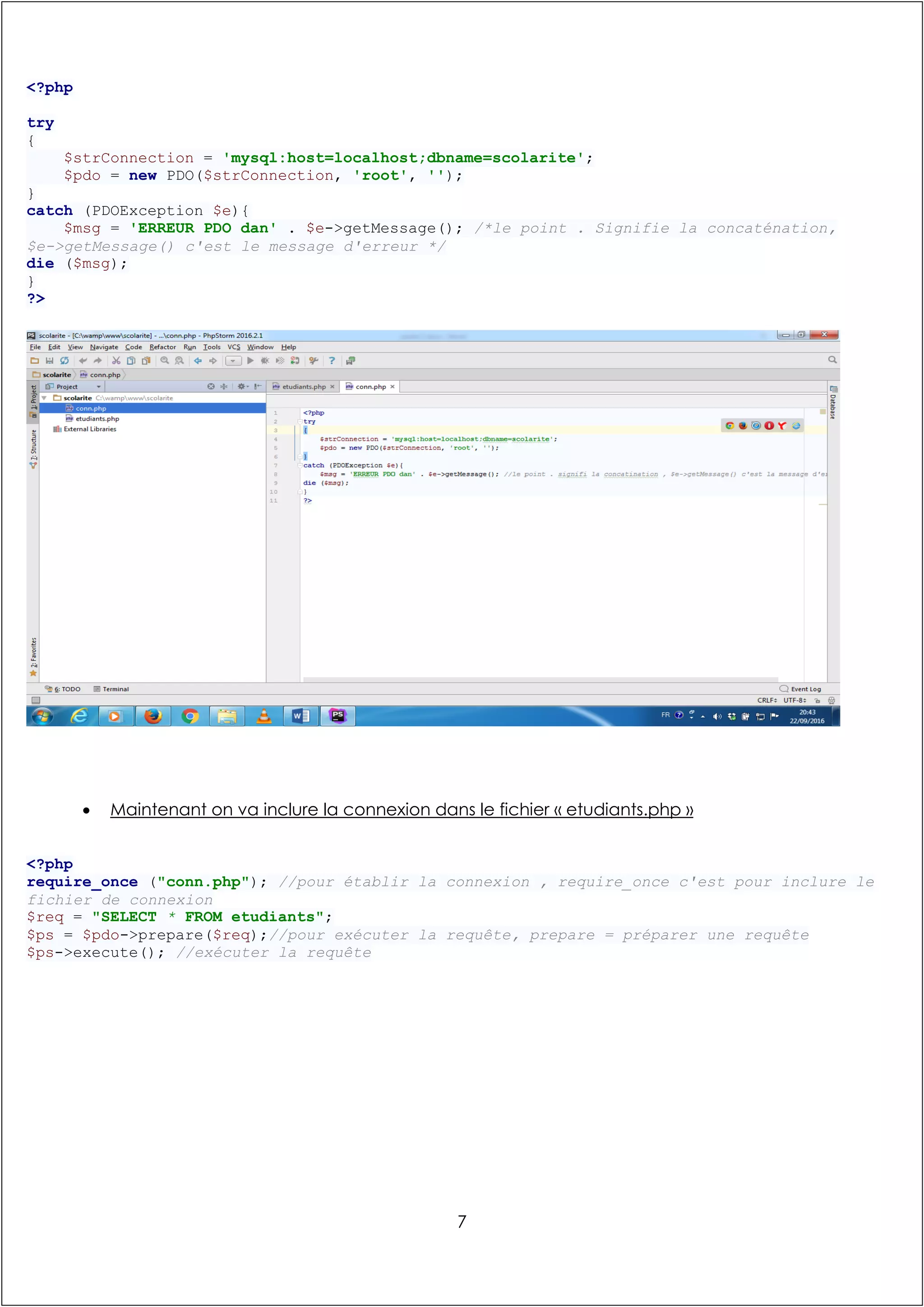The width and height of the screenshot is (924, 1307).
Task: Open the Tools menu
Action: tap(212, 347)
